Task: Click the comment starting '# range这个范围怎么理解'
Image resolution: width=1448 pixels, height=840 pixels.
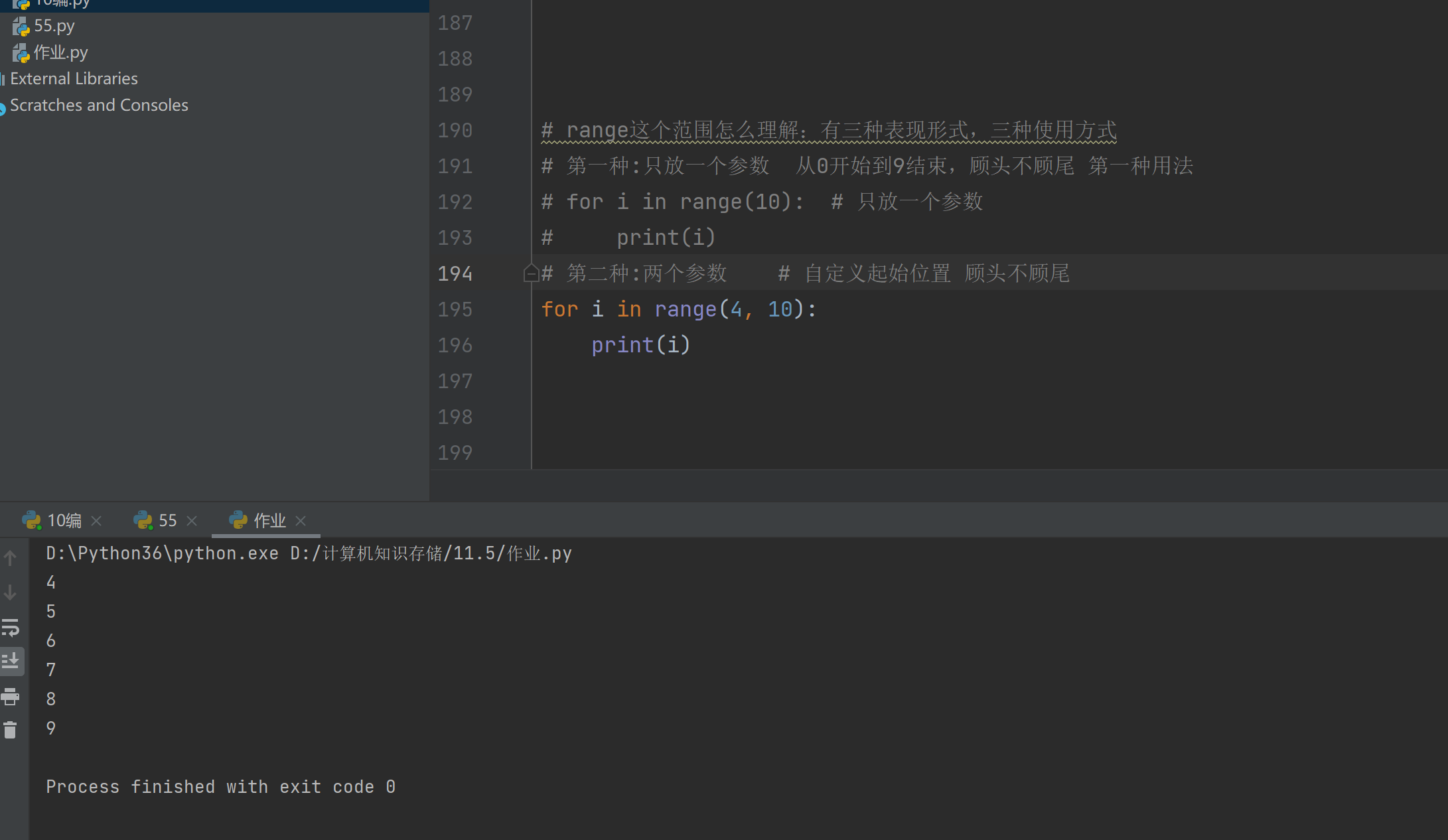Action: coord(829,131)
